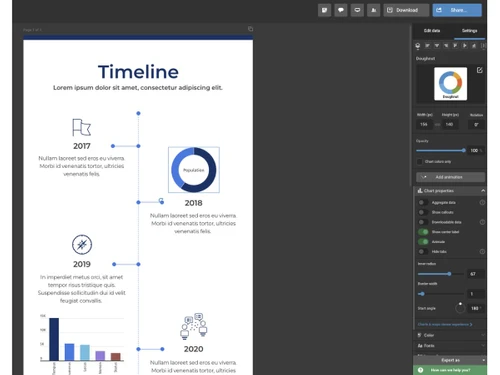Click the collaborators people icon
The image size is (500, 375).
click(x=374, y=10)
